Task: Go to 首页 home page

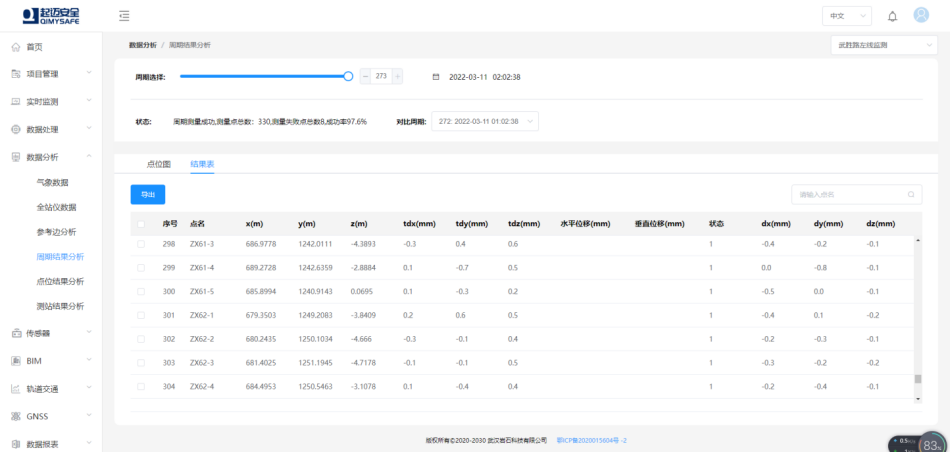Action: point(35,47)
